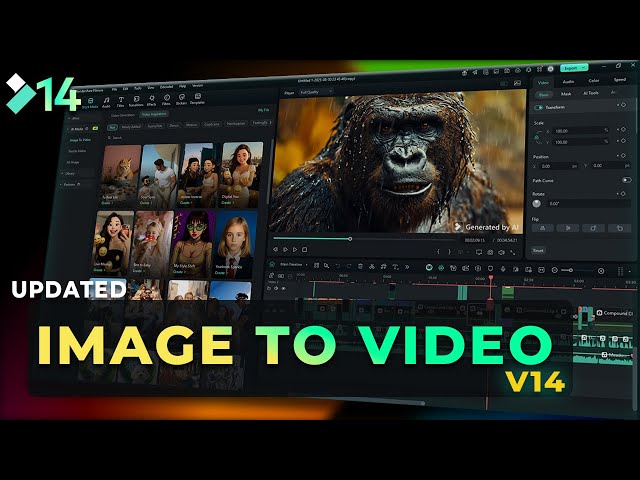This screenshot has height=480, width=640.
Task: Open the My File link
Action: tap(263, 110)
